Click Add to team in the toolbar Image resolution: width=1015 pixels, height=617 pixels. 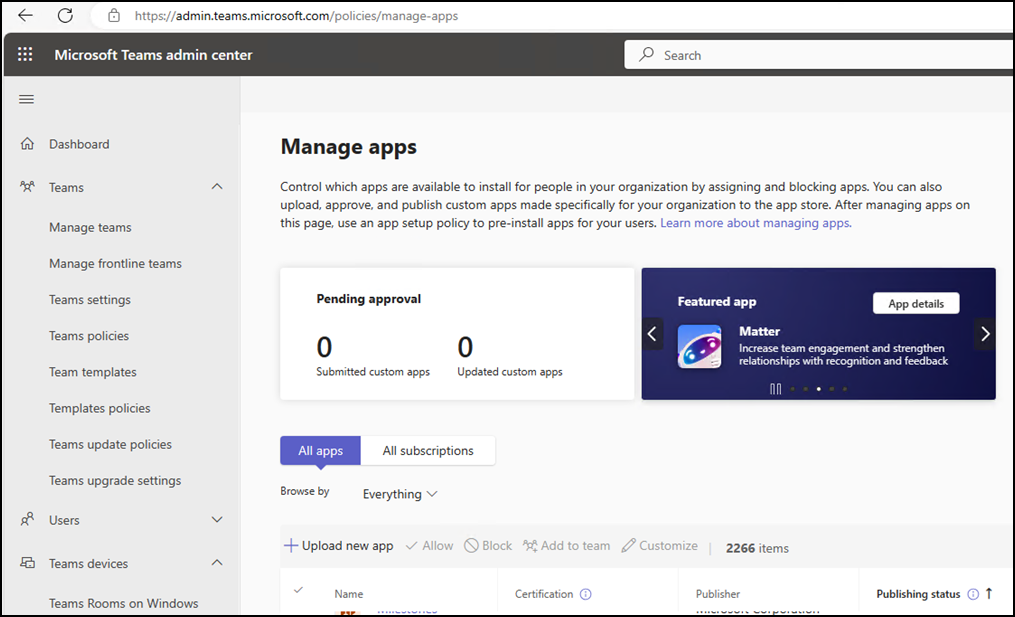[566, 546]
